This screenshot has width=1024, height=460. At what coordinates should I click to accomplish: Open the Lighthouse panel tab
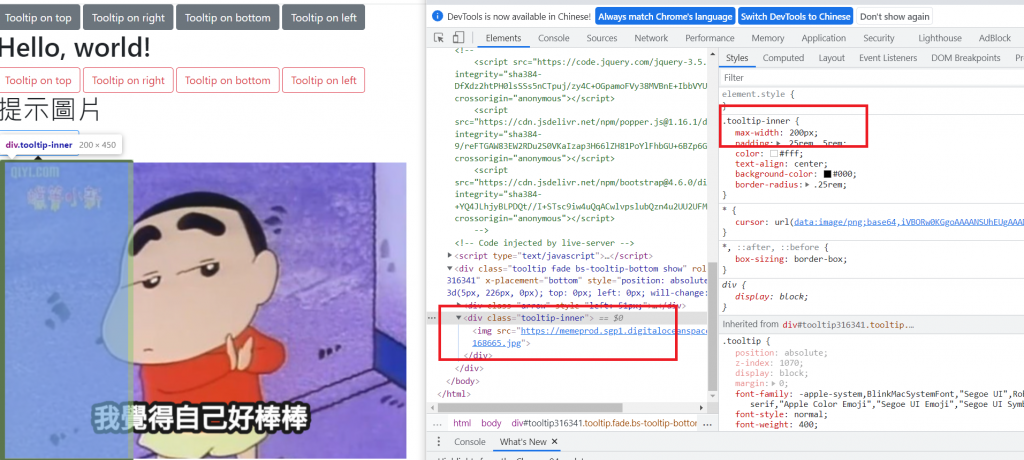(x=940, y=38)
